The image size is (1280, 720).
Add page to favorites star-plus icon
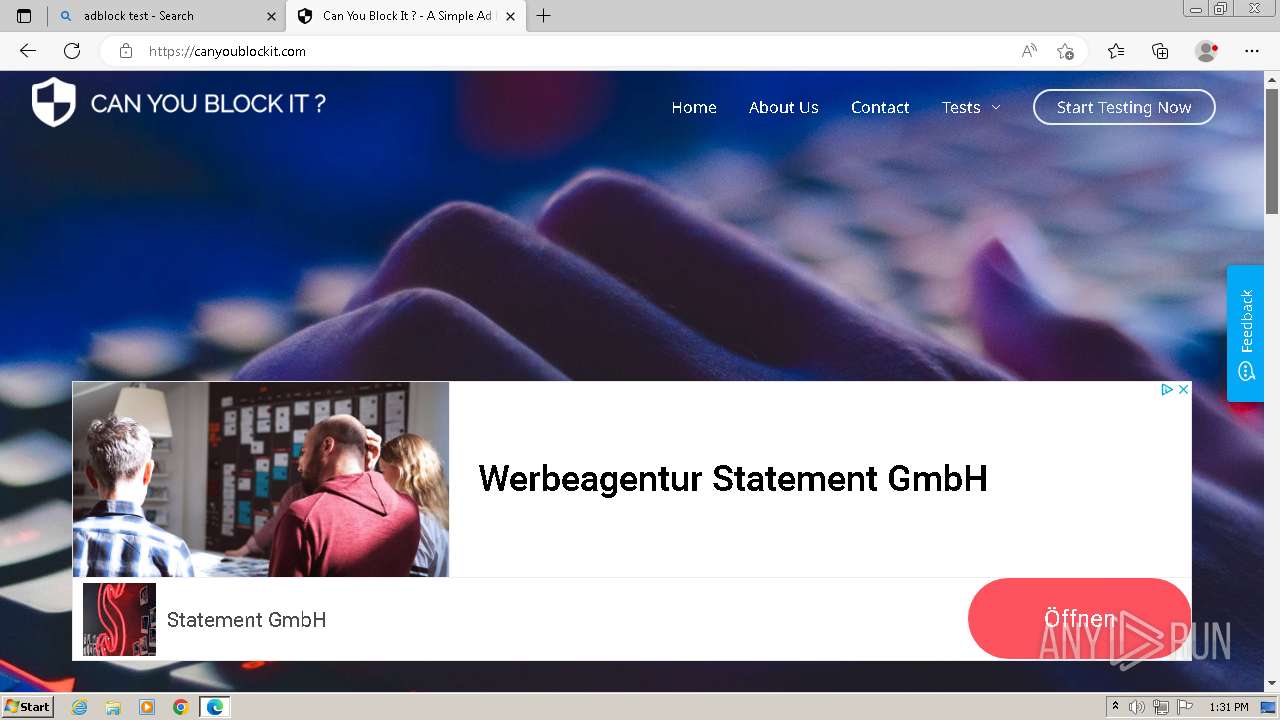point(1066,51)
